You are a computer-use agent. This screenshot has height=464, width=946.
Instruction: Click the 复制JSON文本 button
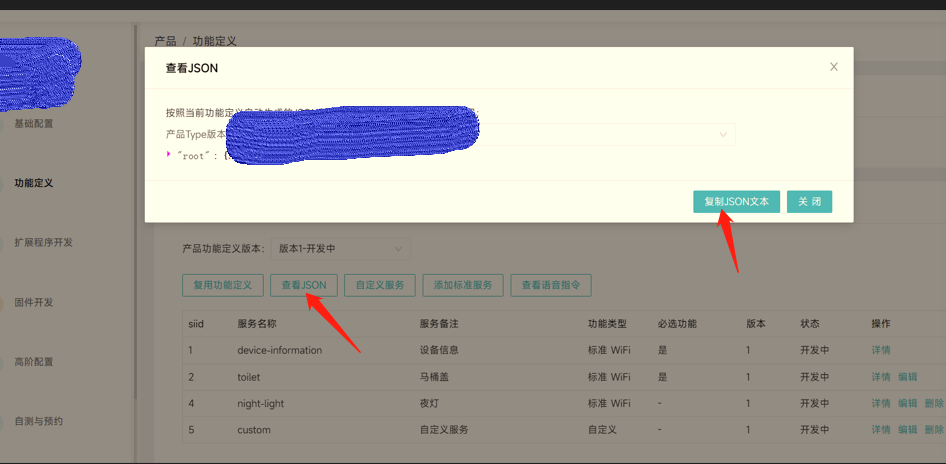736,201
